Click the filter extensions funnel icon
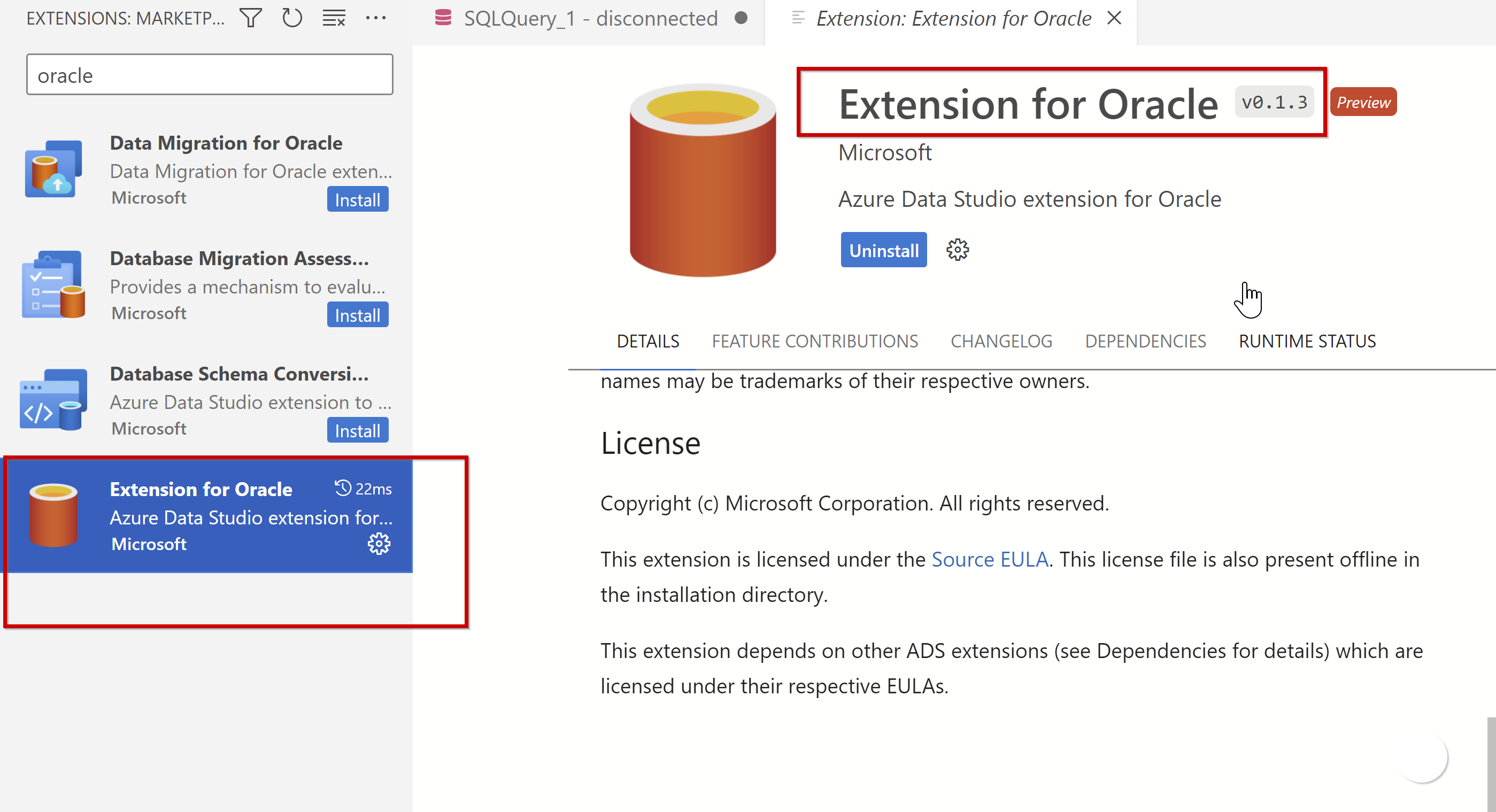 [251, 18]
